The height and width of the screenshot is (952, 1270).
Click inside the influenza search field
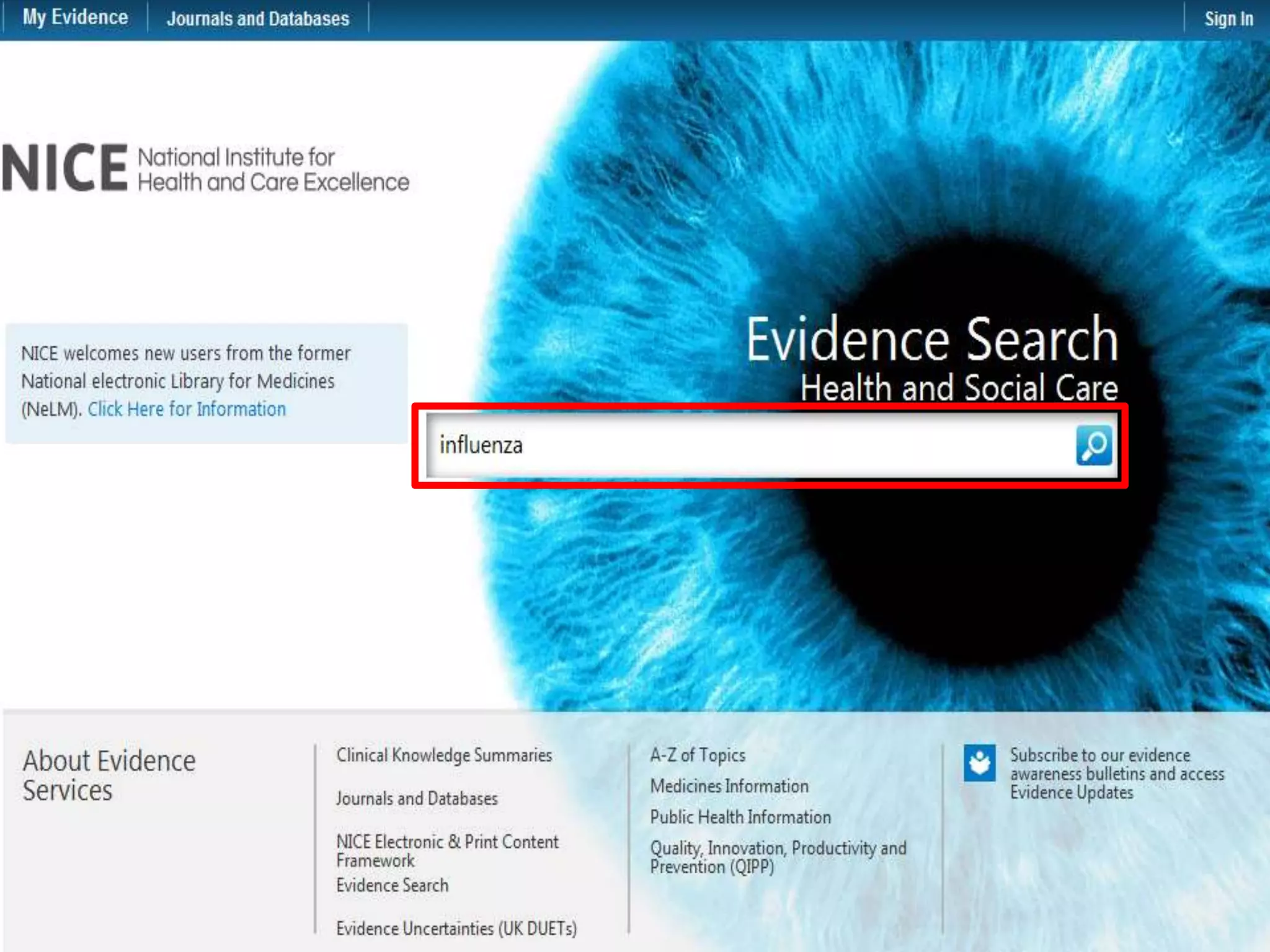tap(744, 445)
